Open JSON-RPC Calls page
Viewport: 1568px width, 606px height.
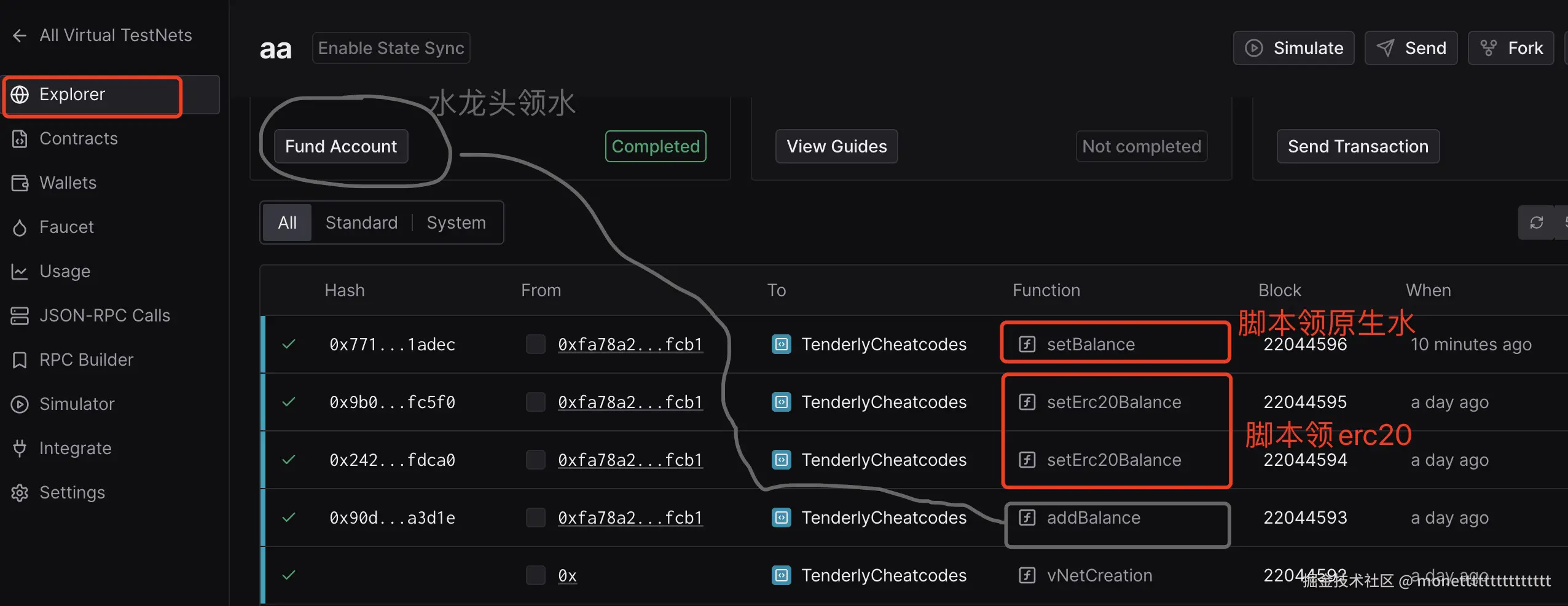(104, 316)
